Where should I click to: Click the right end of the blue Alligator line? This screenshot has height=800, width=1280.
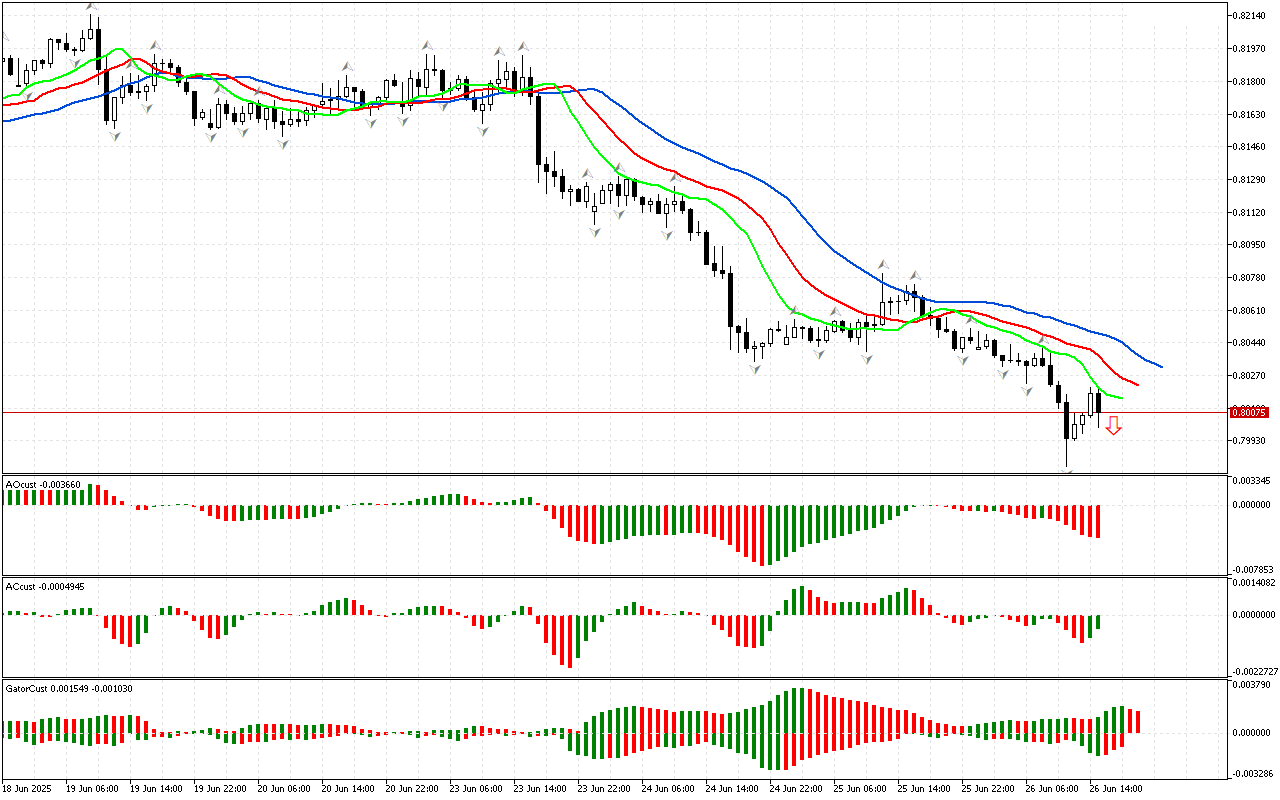pos(1160,367)
